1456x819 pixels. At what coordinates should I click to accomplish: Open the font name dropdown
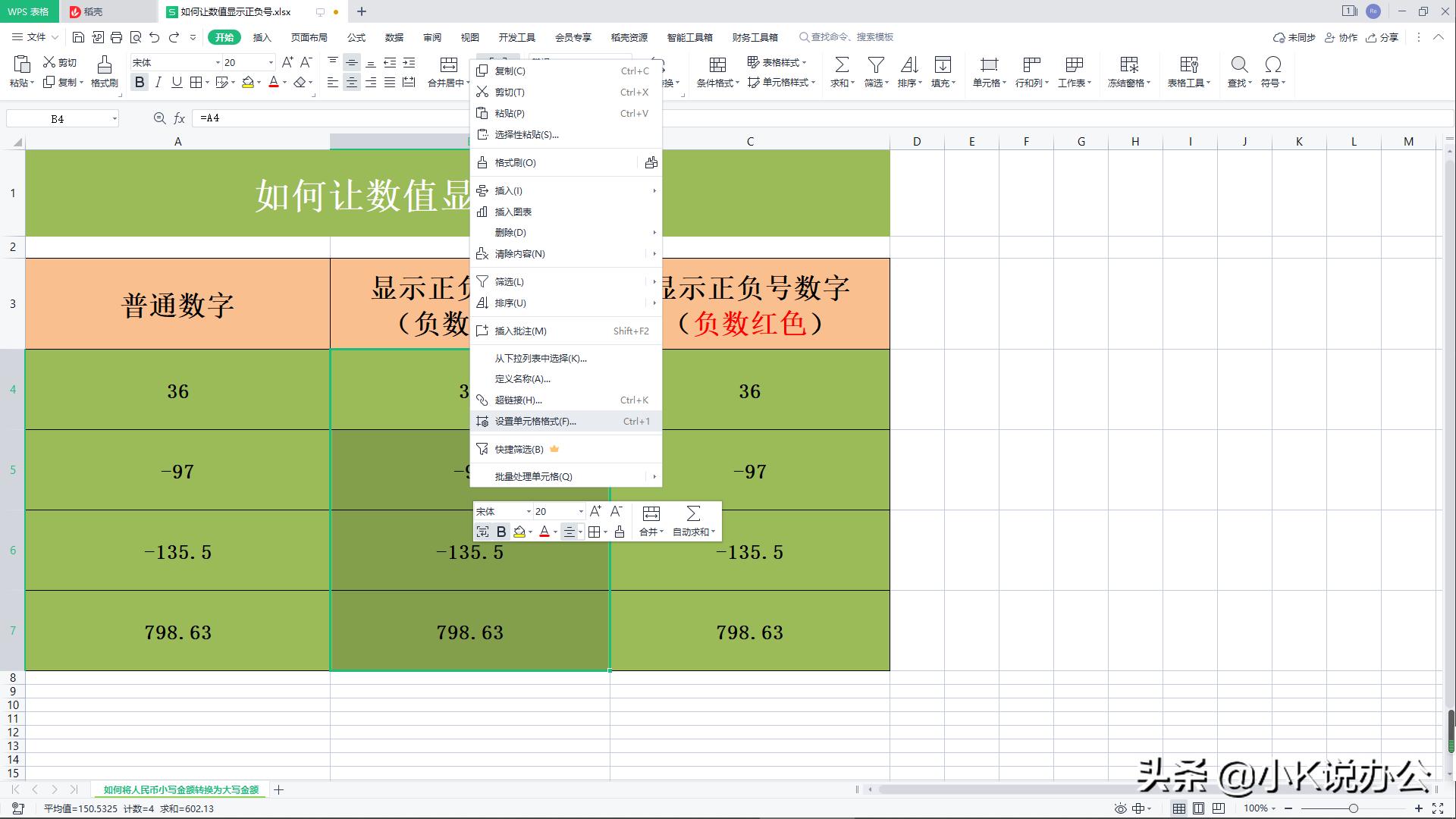pyautogui.click(x=216, y=62)
